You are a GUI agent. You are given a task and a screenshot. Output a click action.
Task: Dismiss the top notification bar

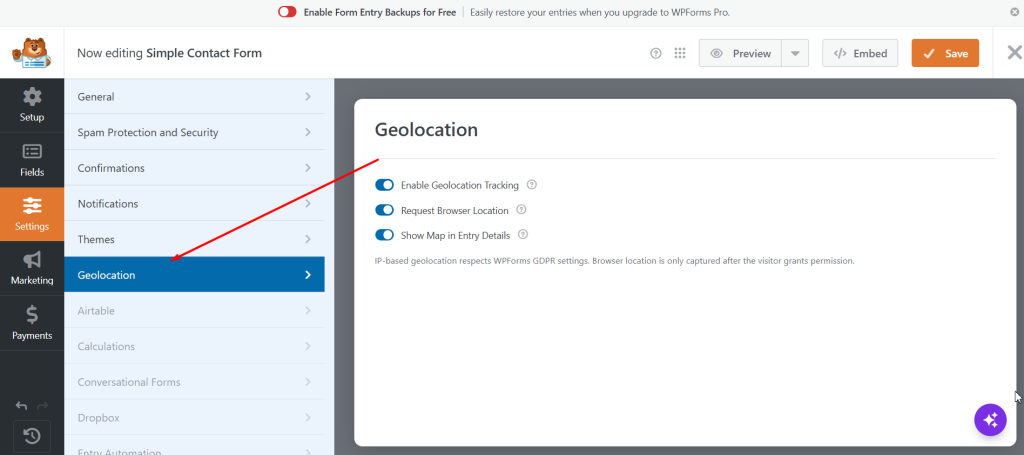[1014, 12]
